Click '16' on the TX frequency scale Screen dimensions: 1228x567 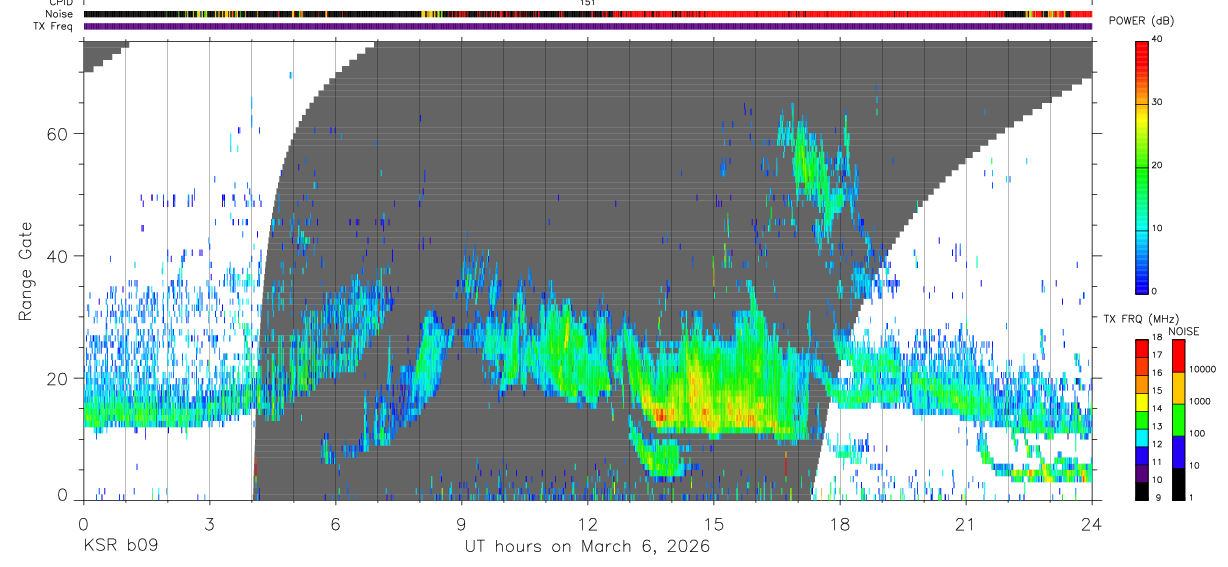(1157, 373)
